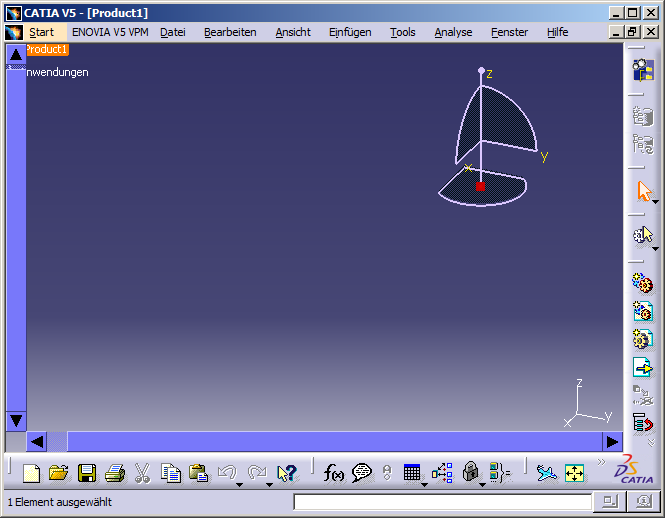This screenshot has height=518, width=665.
Task: Click the gear-with-cursor selection icon
Action: (x=643, y=235)
